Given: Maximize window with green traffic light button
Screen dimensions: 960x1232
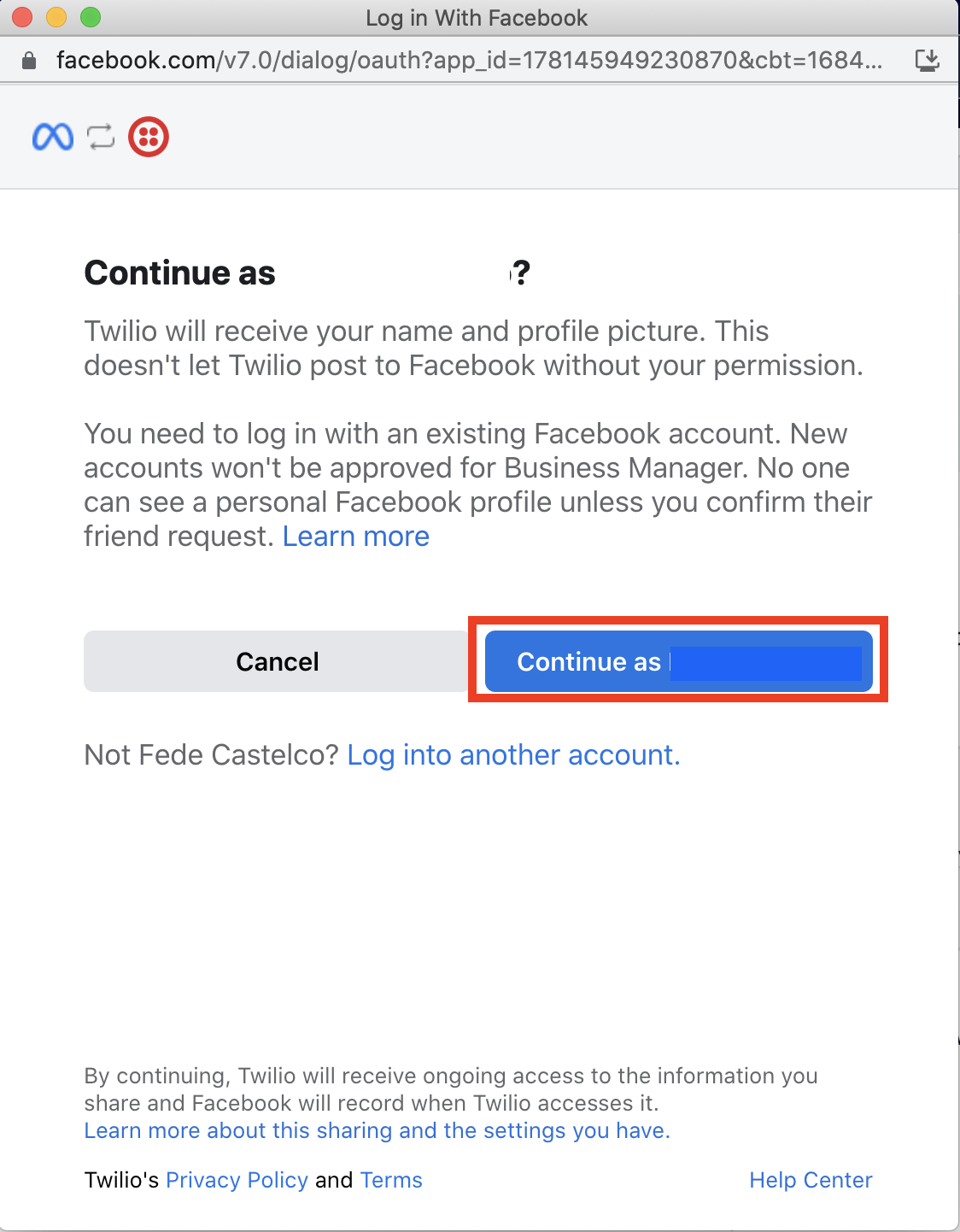Looking at the screenshot, I should tap(91, 17).
